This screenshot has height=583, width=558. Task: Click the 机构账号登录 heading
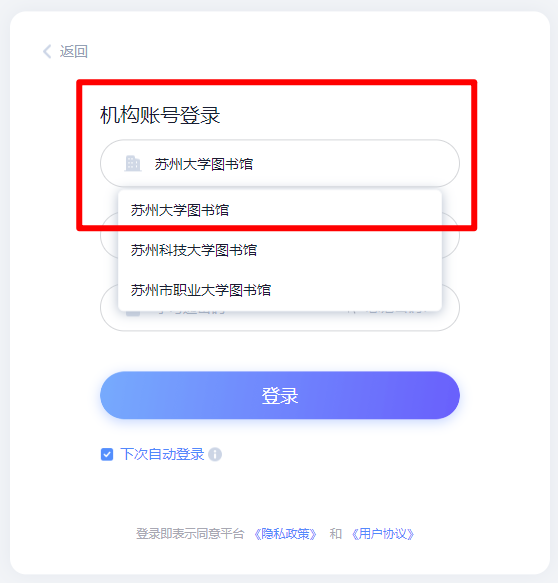click(x=160, y=115)
